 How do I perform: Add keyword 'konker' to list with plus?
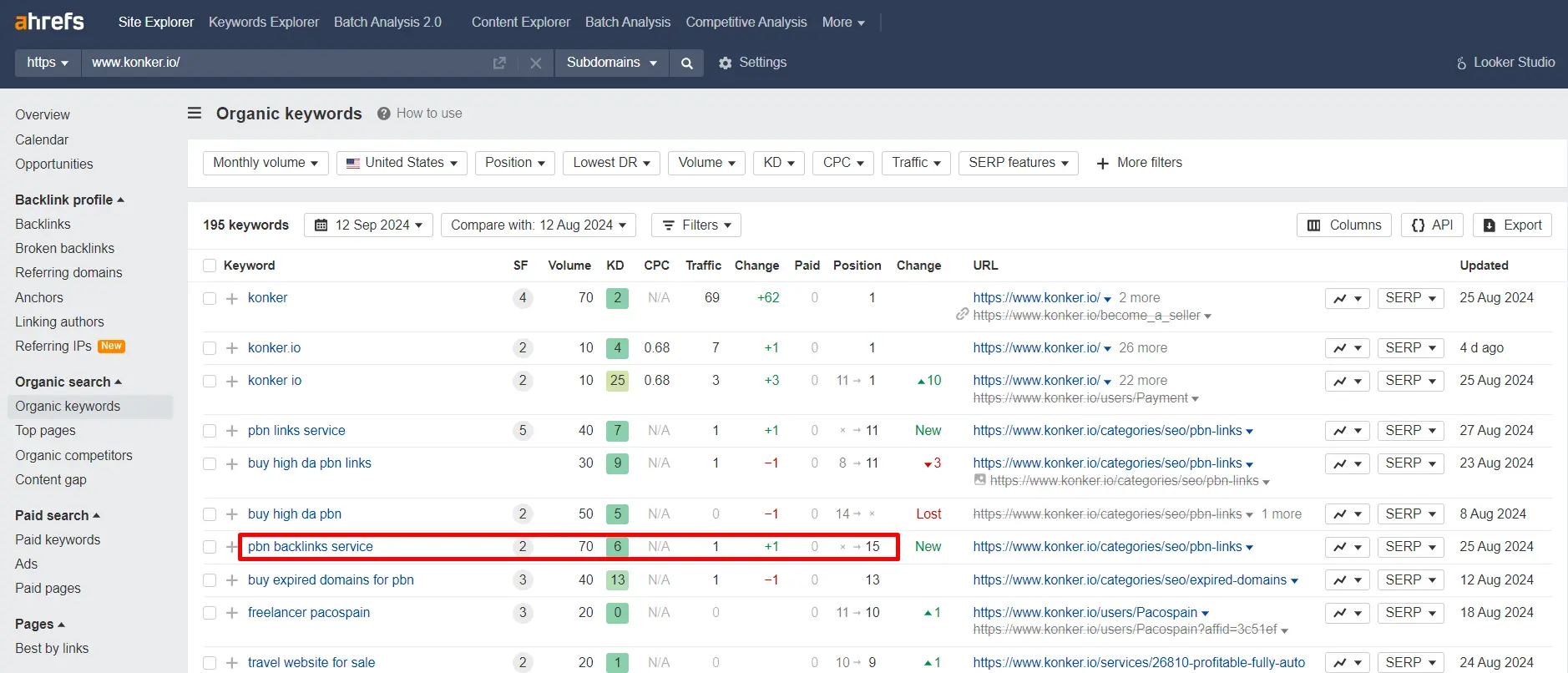pos(232,298)
